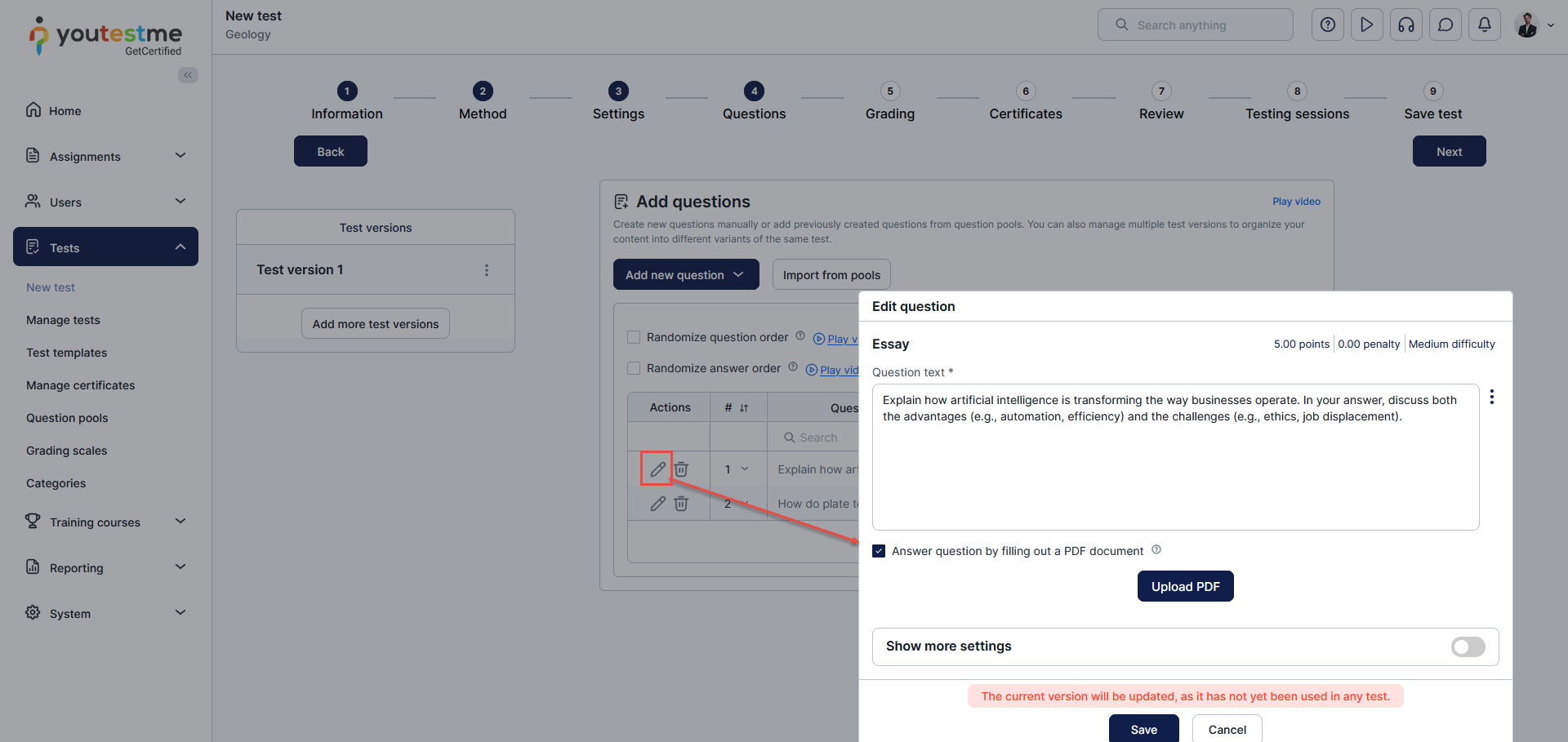Viewport: 1568px width, 742px height.
Task: Click the Upload PDF button
Action: click(x=1185, y=586)
